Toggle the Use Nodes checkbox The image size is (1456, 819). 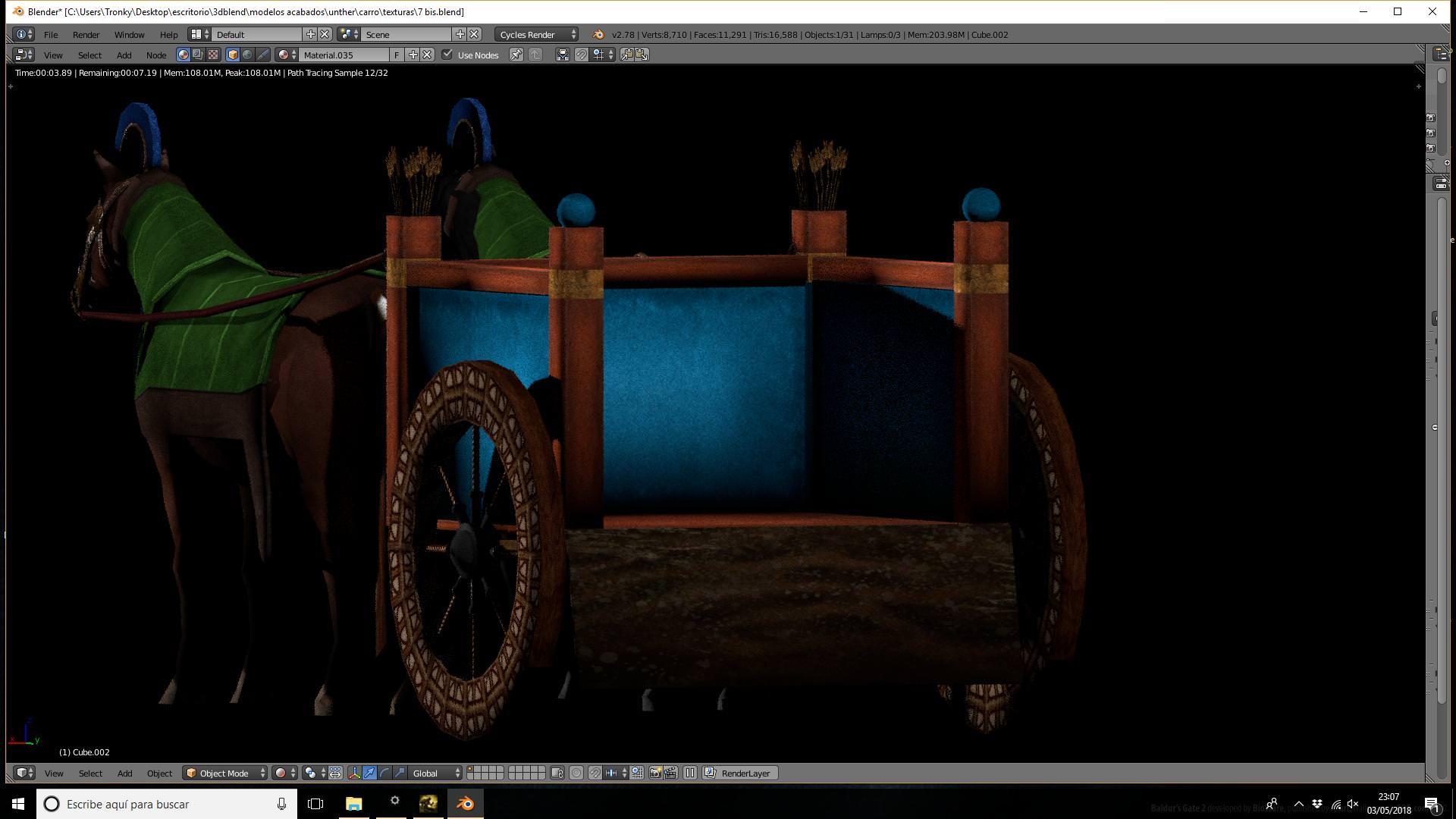pyautogui.click(x=447, y=55)
